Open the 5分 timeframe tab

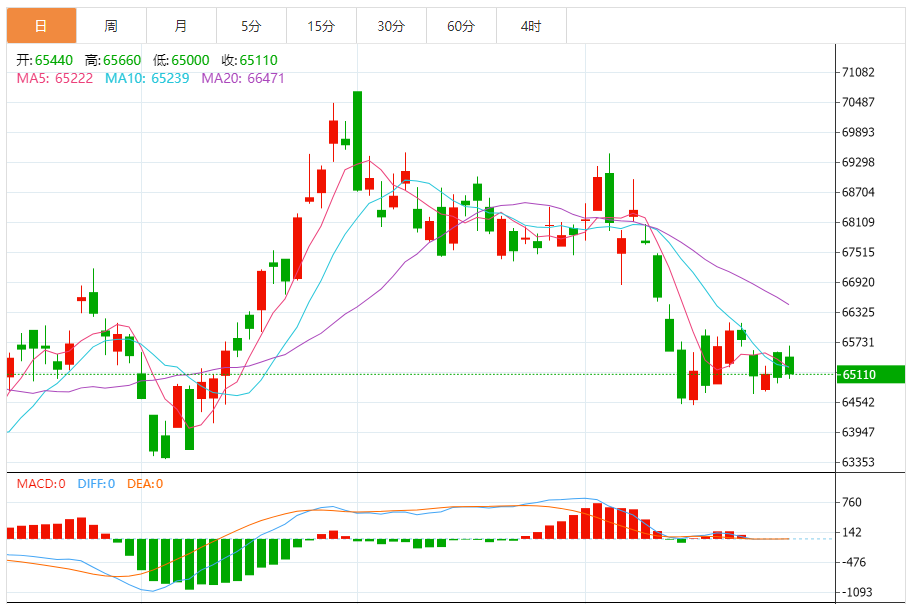[x=251, y=26]
